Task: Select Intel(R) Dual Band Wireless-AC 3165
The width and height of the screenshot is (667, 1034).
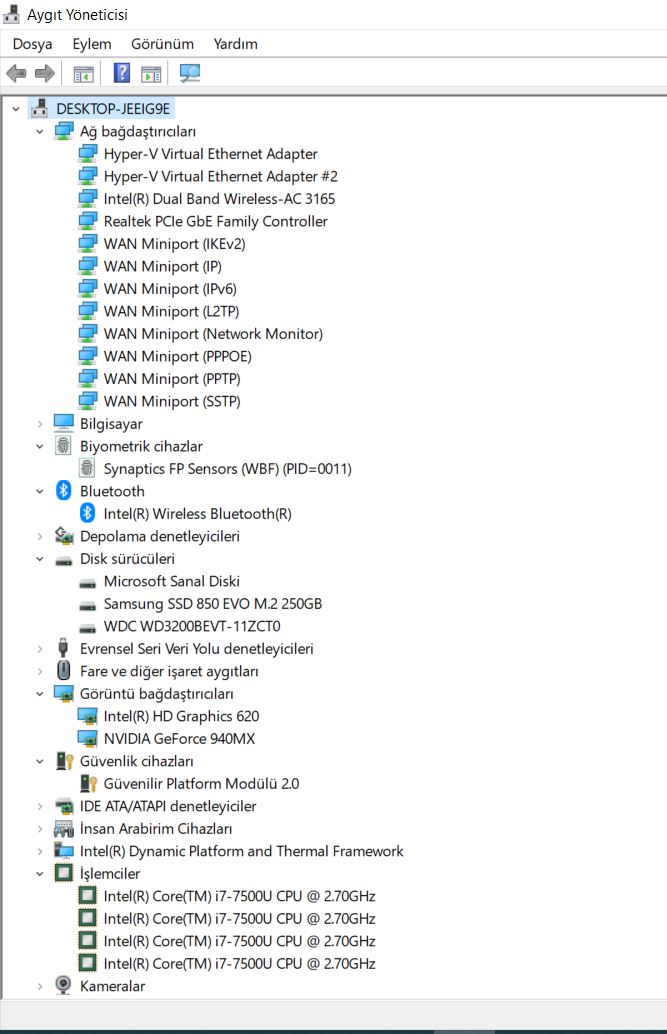Action: pyautogui.click(x=219, y=198)
